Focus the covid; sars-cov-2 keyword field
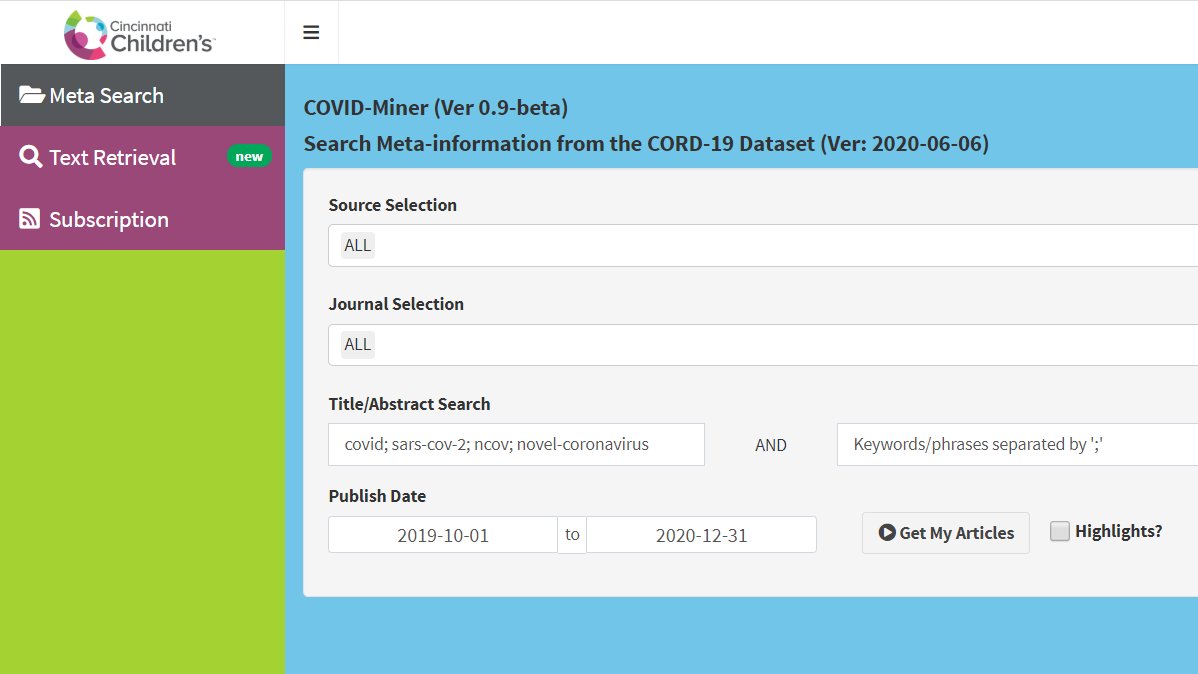Viewport: 1198px width, 674px height. tap(516, 445)
